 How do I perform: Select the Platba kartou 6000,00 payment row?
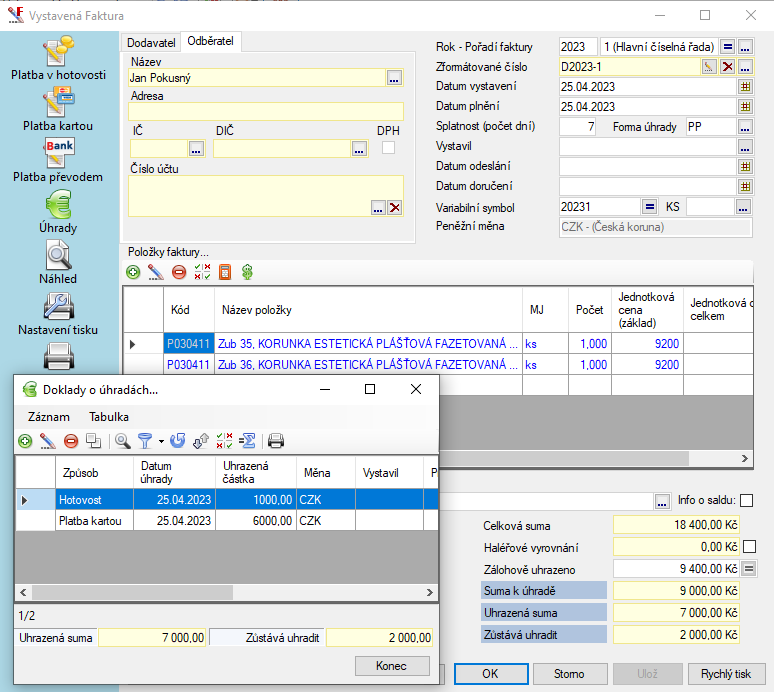(227, 521)
